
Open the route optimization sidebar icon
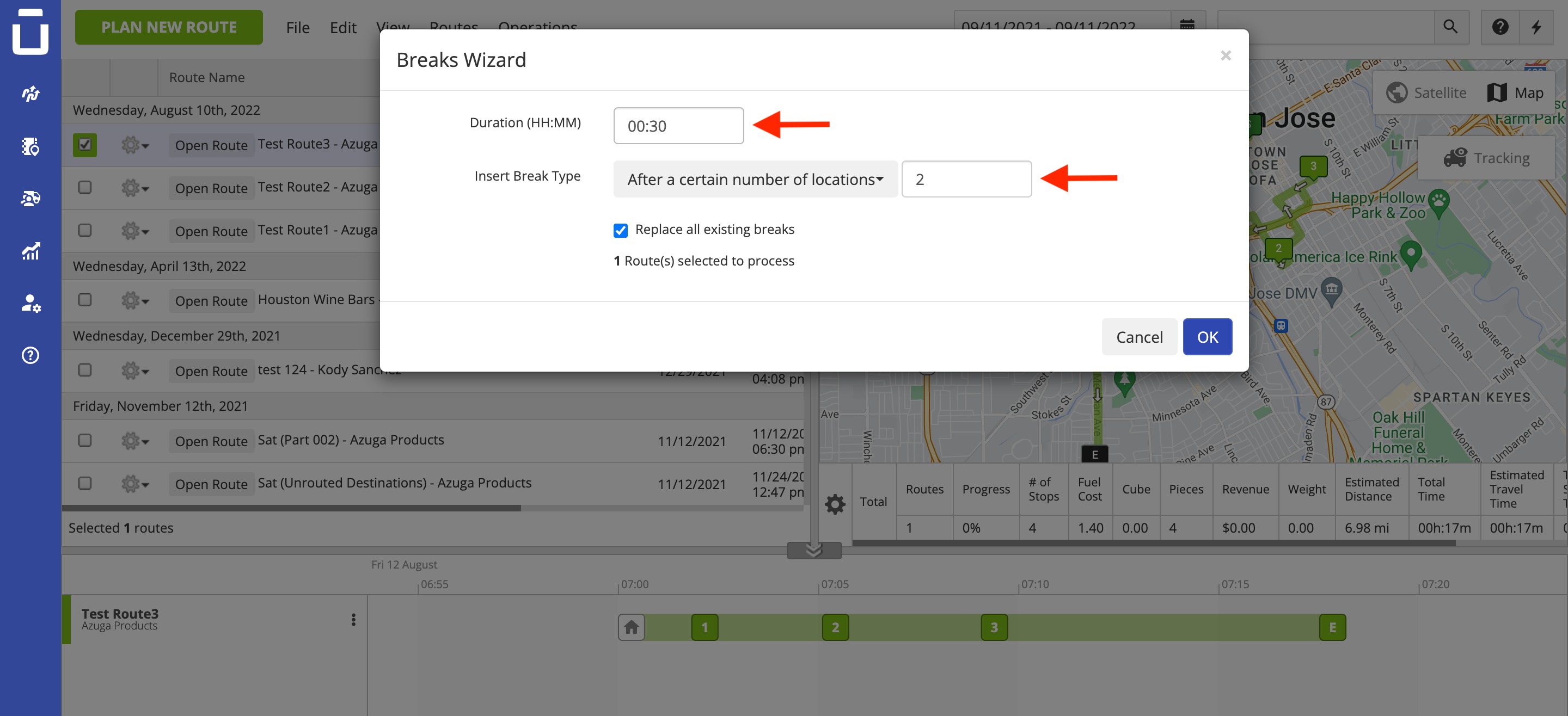(x=30, y=93)
